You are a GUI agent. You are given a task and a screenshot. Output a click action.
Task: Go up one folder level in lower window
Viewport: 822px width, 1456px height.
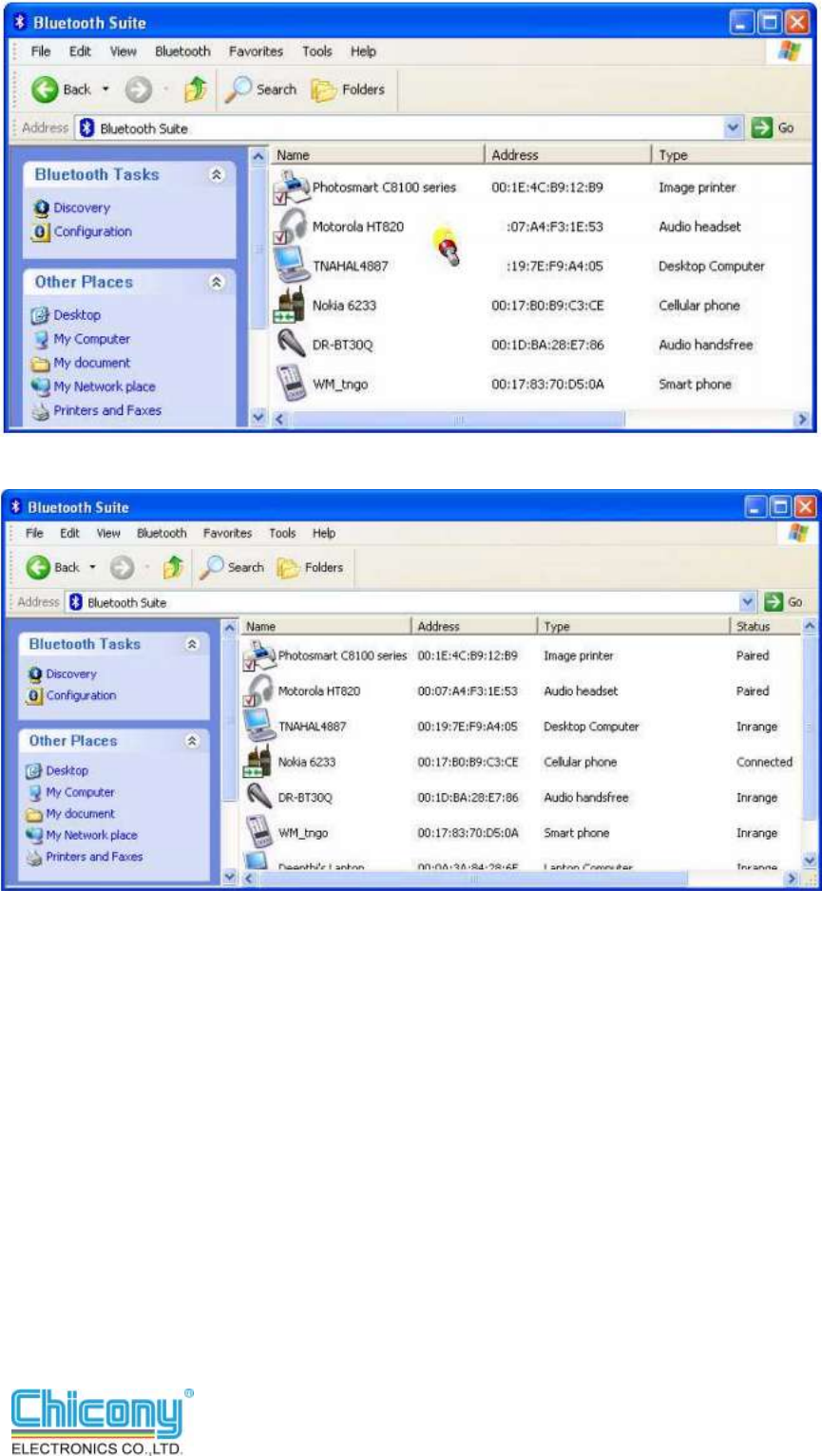[x=172, y=567]
